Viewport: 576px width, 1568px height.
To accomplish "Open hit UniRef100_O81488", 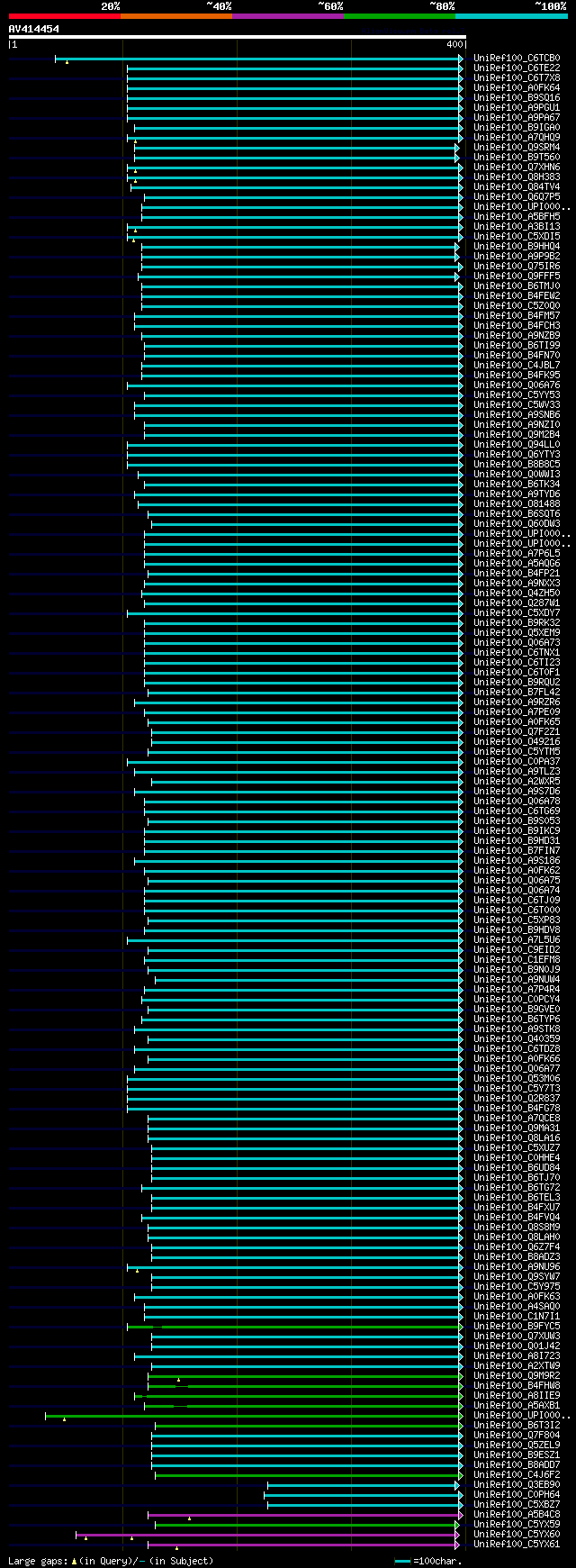I will (x=517, y=504).
